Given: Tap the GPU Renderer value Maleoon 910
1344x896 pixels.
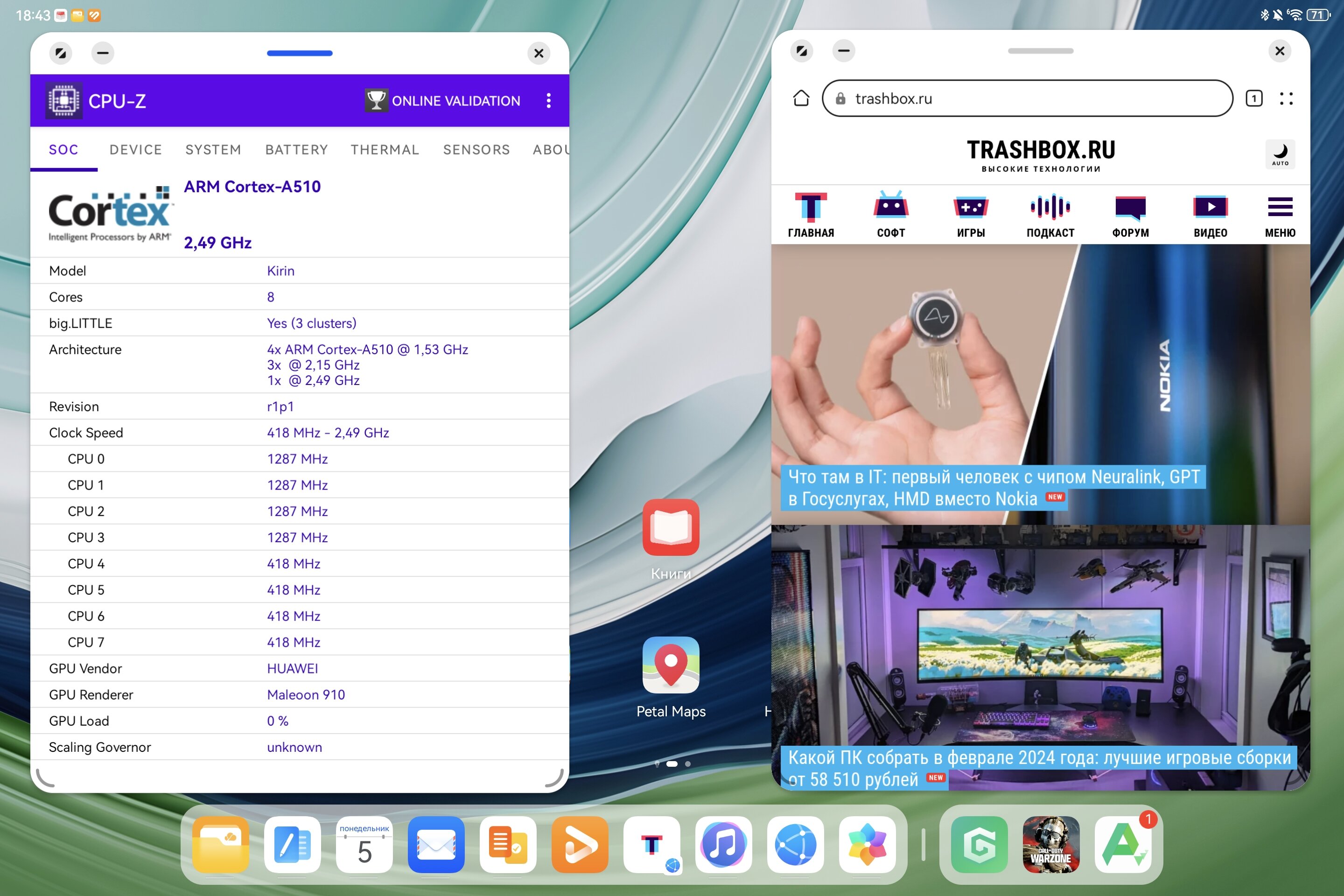Looking at the screenshot, I should tap(306, 695).
